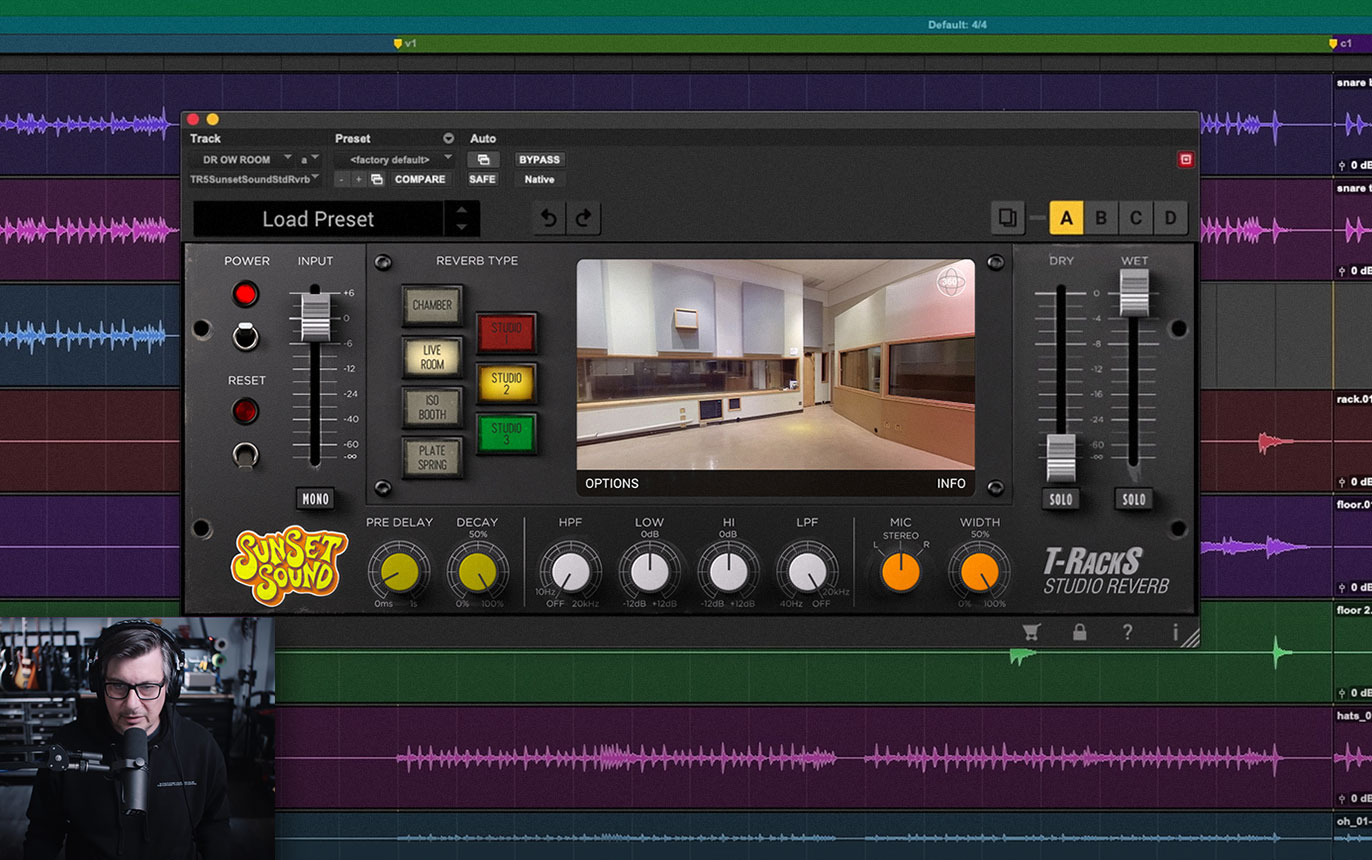Switch to preset slot B
Screen dimensions: 1372x860
pyautogui.click(x=1101, y=218)
